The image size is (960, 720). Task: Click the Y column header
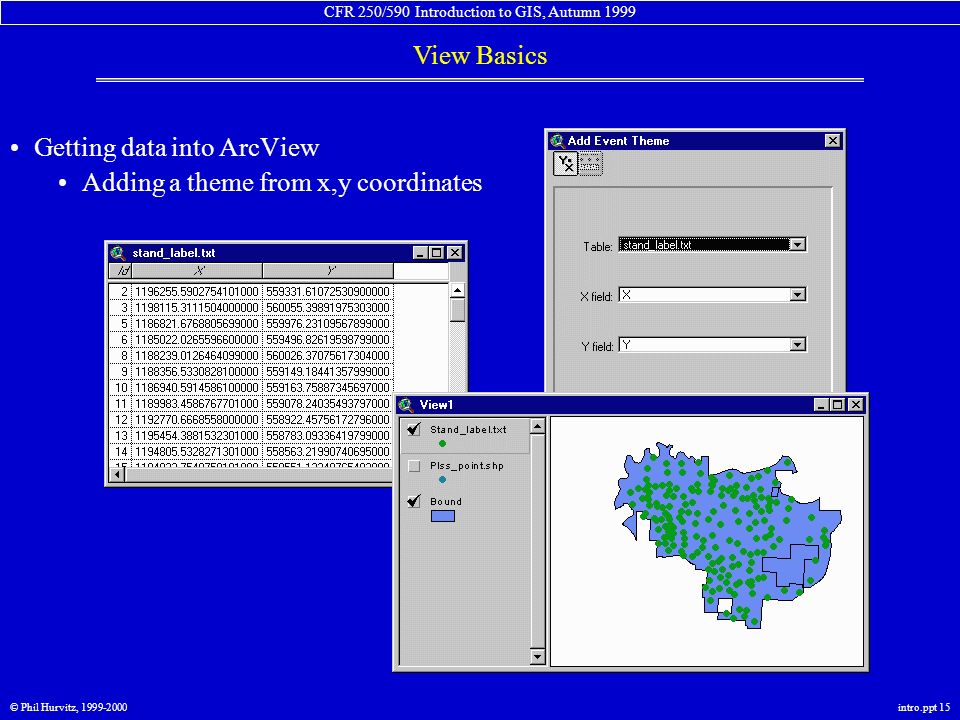pos(328,271)
